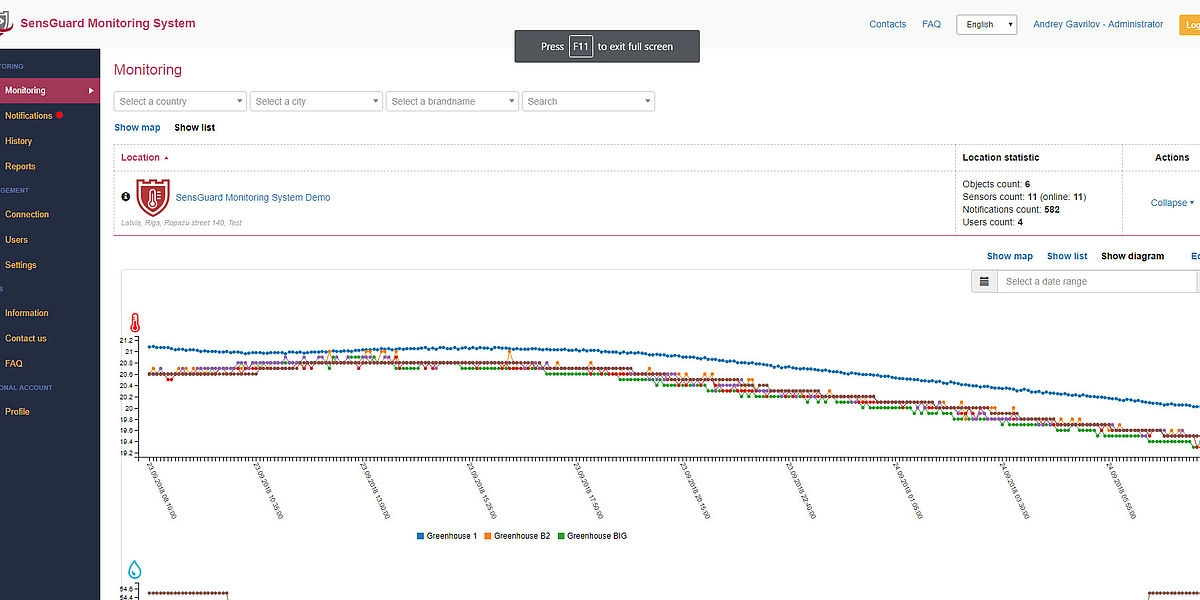Click the Select a date range field

click(x=1090, y=282)
